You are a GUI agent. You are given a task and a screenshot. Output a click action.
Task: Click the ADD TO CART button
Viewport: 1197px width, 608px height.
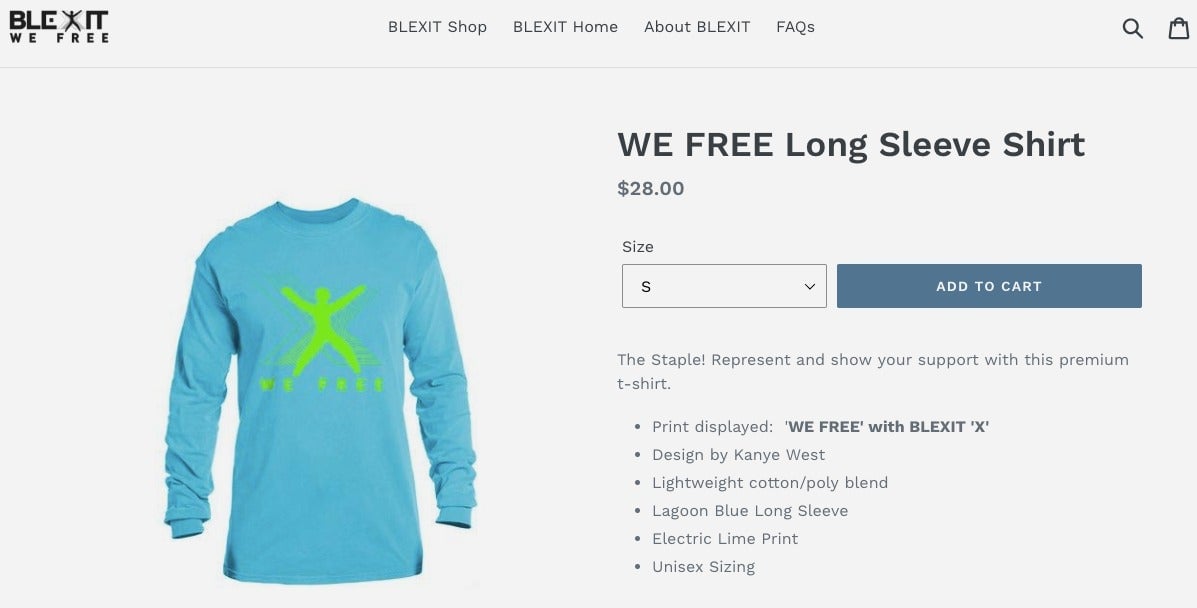point(989,286)
